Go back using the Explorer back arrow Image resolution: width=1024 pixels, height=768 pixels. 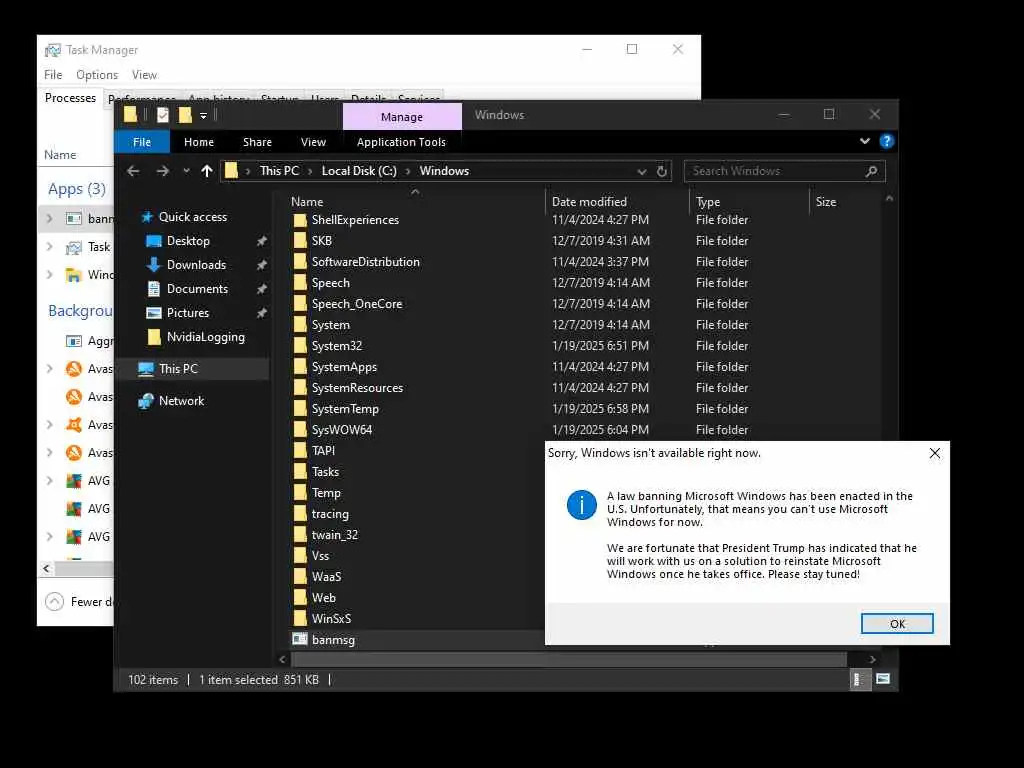pyautogui.click(x=133, y=171)
